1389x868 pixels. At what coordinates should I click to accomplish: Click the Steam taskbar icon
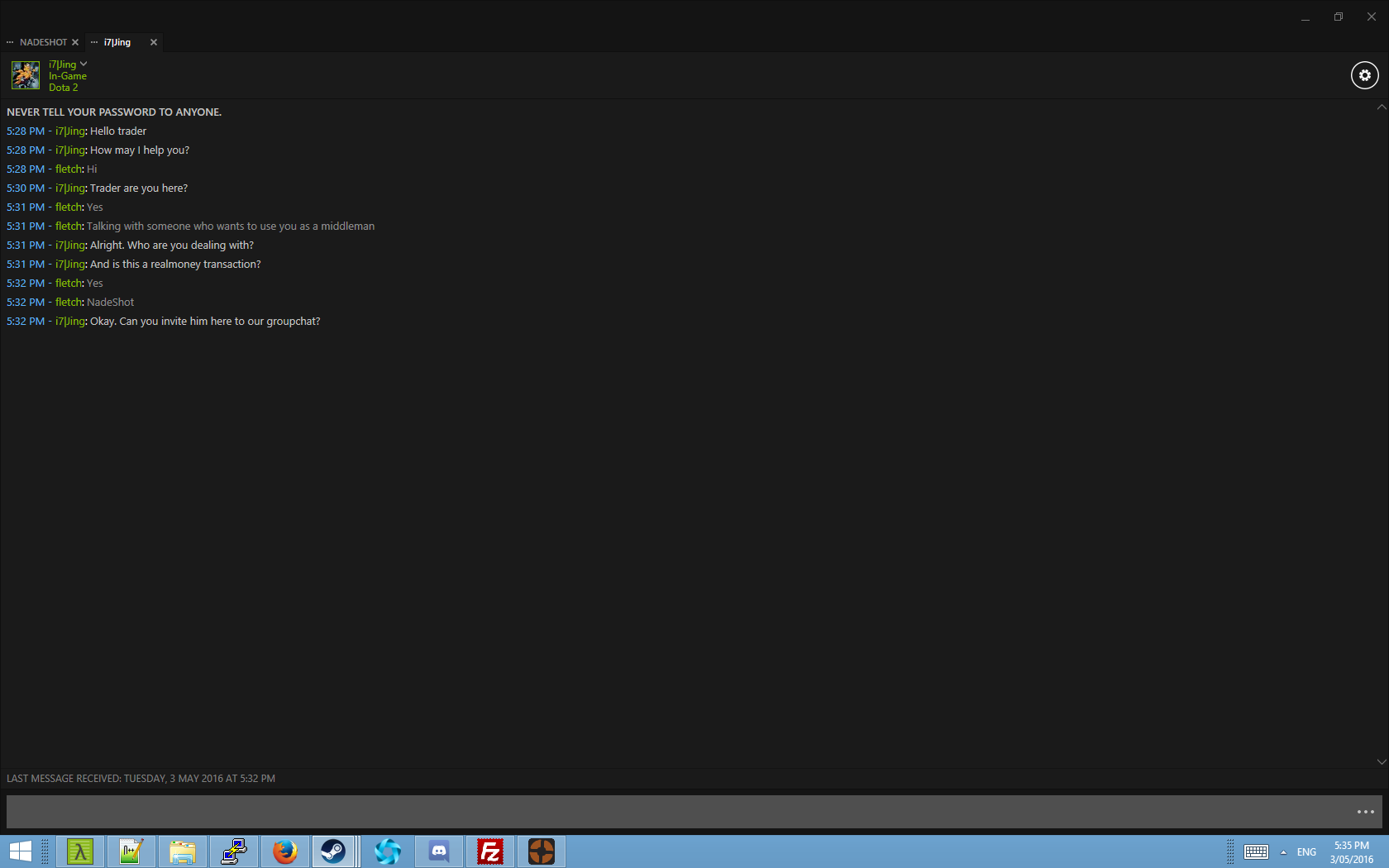334,851
